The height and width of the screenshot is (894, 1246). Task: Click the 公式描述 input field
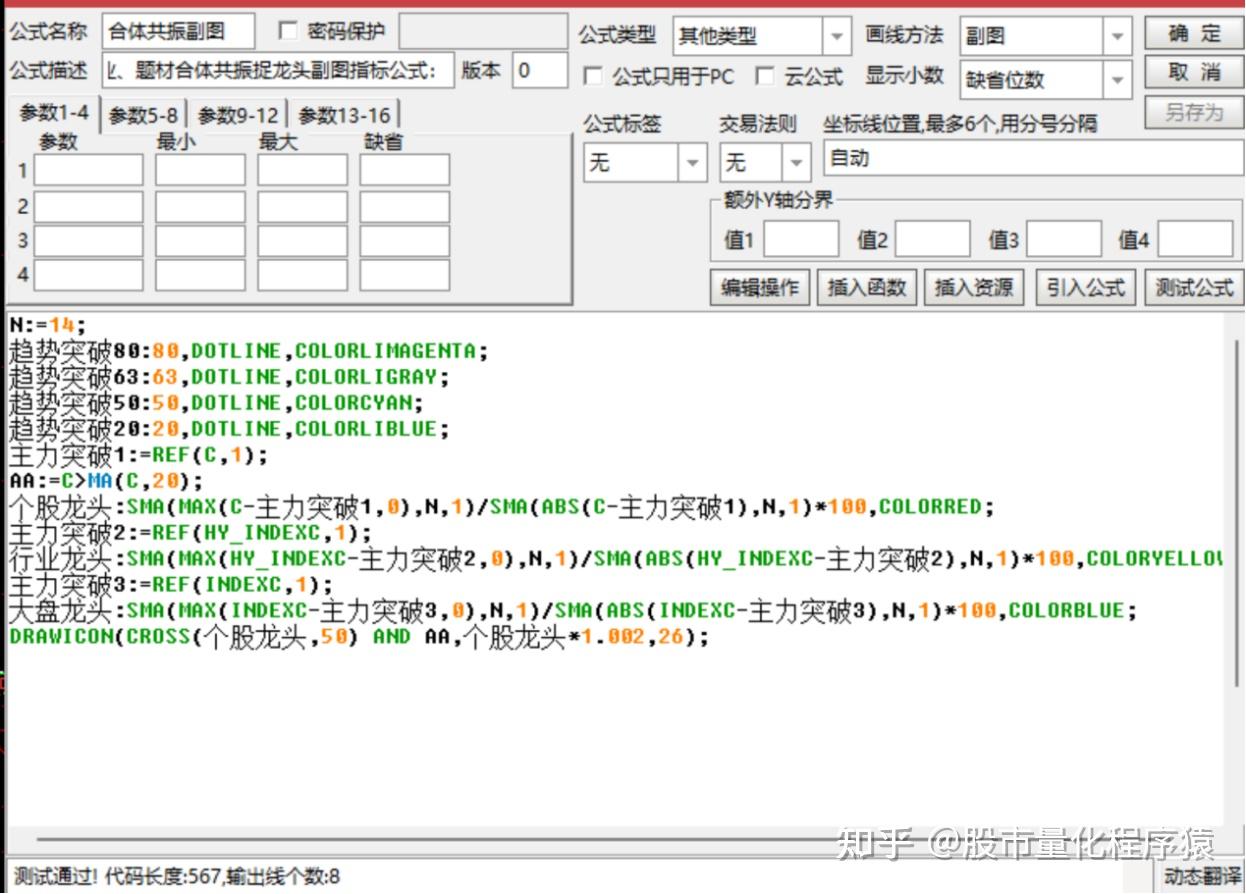click(x=278, y=72)
